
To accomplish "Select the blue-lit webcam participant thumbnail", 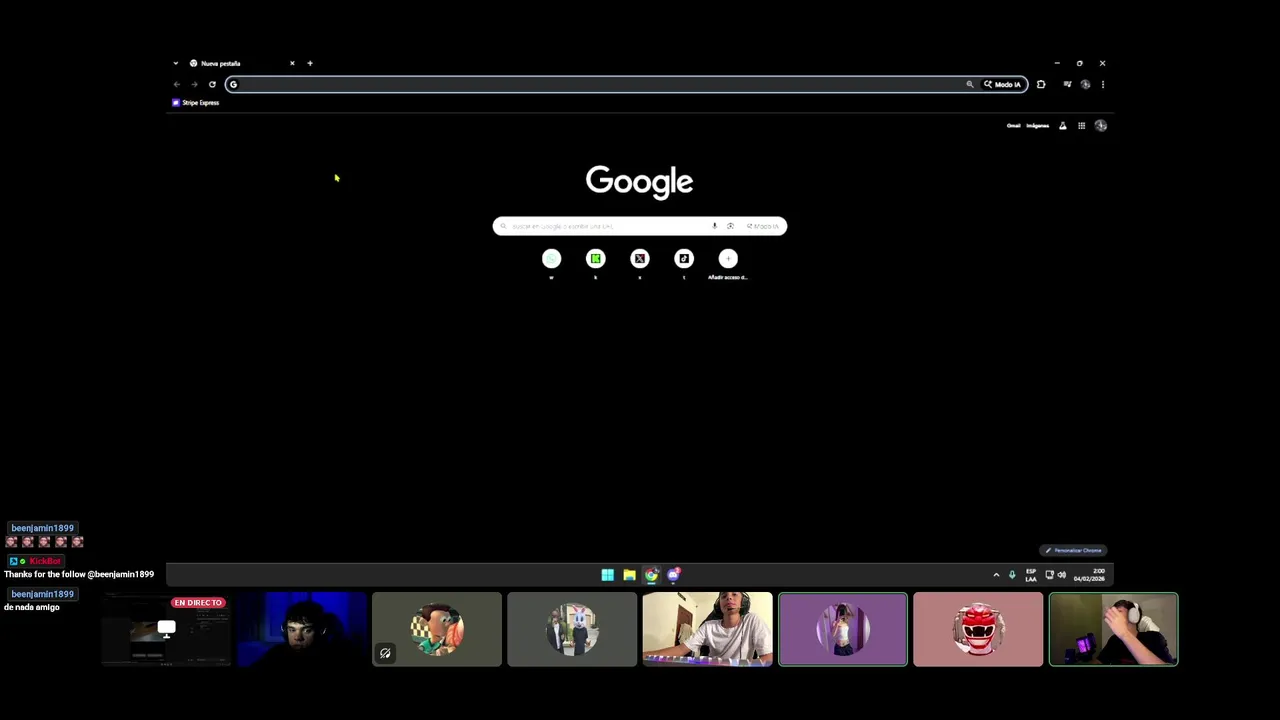I will [302, 629].
